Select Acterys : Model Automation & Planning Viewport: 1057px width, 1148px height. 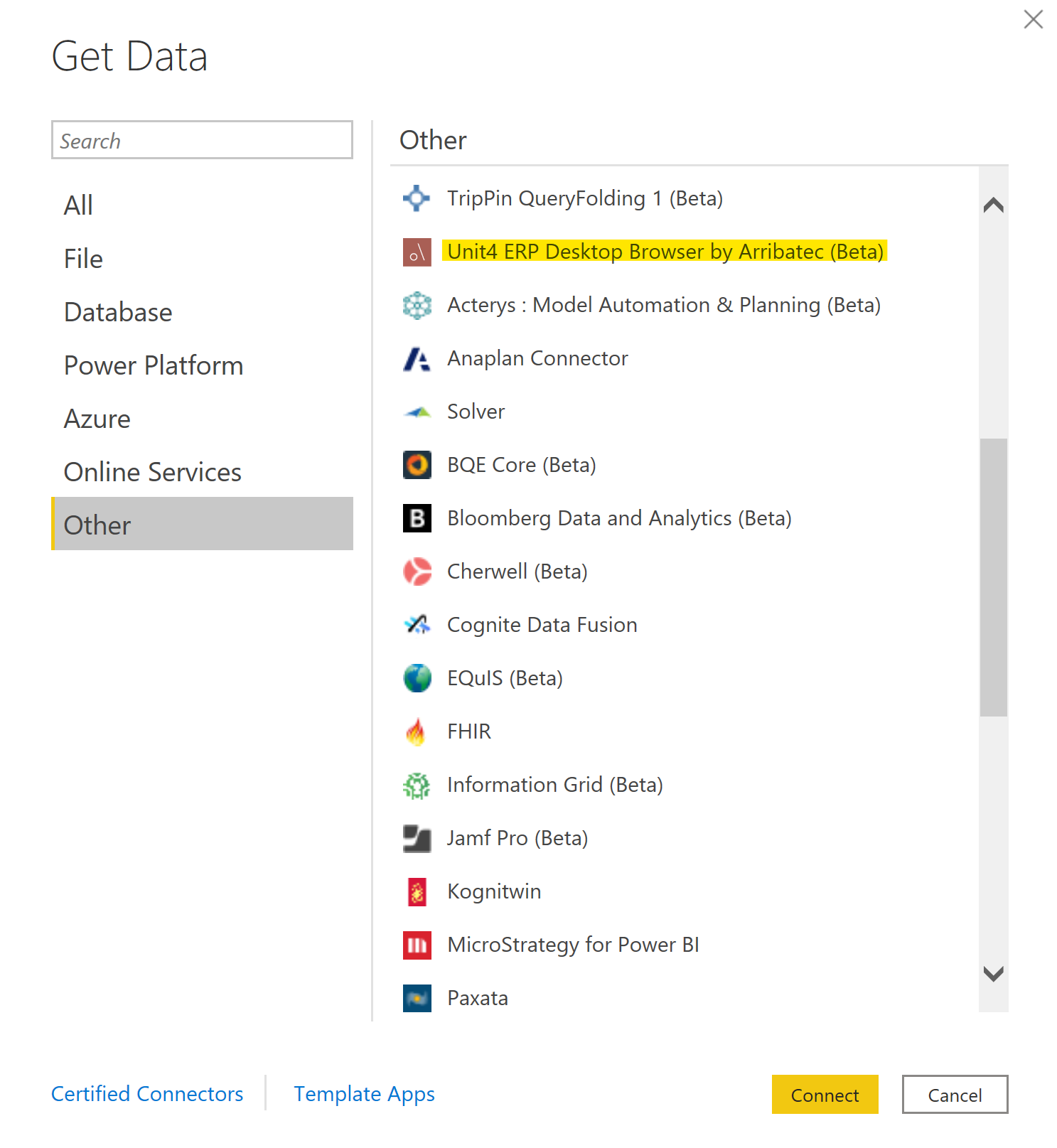(x=664, y=305)
